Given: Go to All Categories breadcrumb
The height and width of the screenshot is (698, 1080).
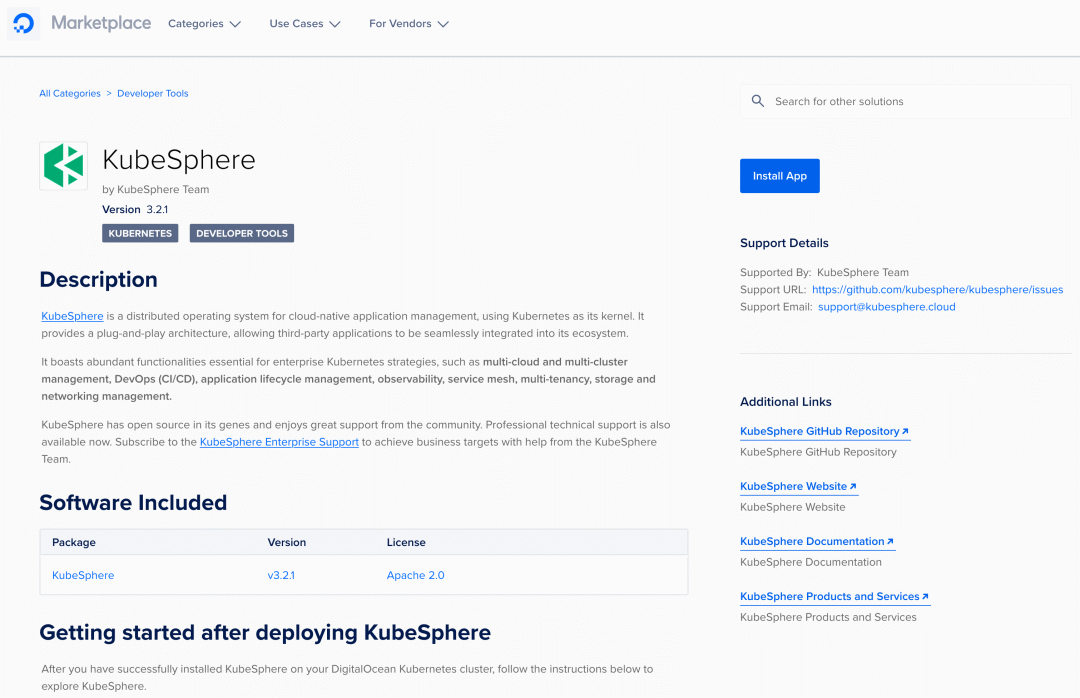Looking at the screenshot, I should pos(70,93).
